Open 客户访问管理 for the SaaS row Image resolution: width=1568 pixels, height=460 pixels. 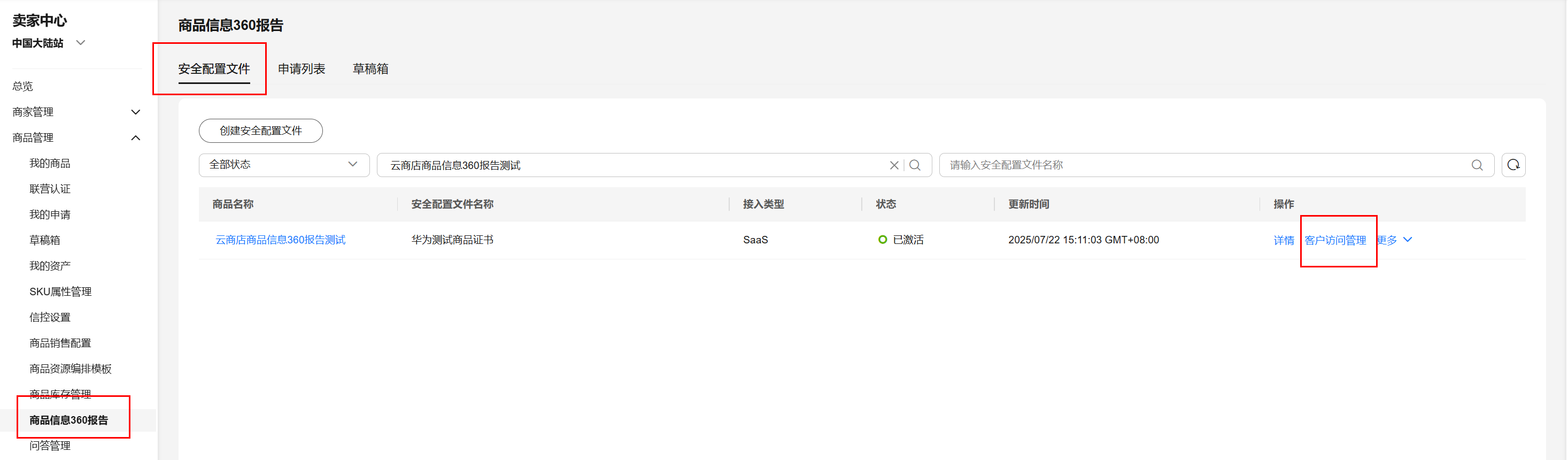pyautogui.click(x=1335, y=240)
